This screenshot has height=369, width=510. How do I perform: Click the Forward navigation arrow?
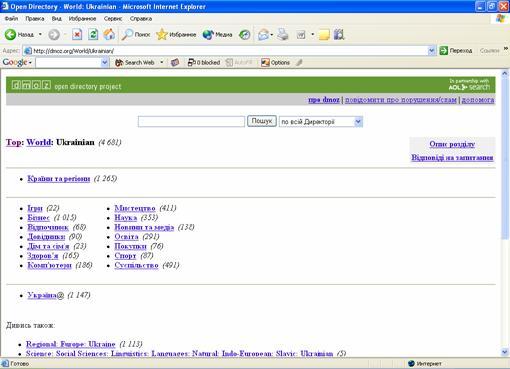coord(54,34)
